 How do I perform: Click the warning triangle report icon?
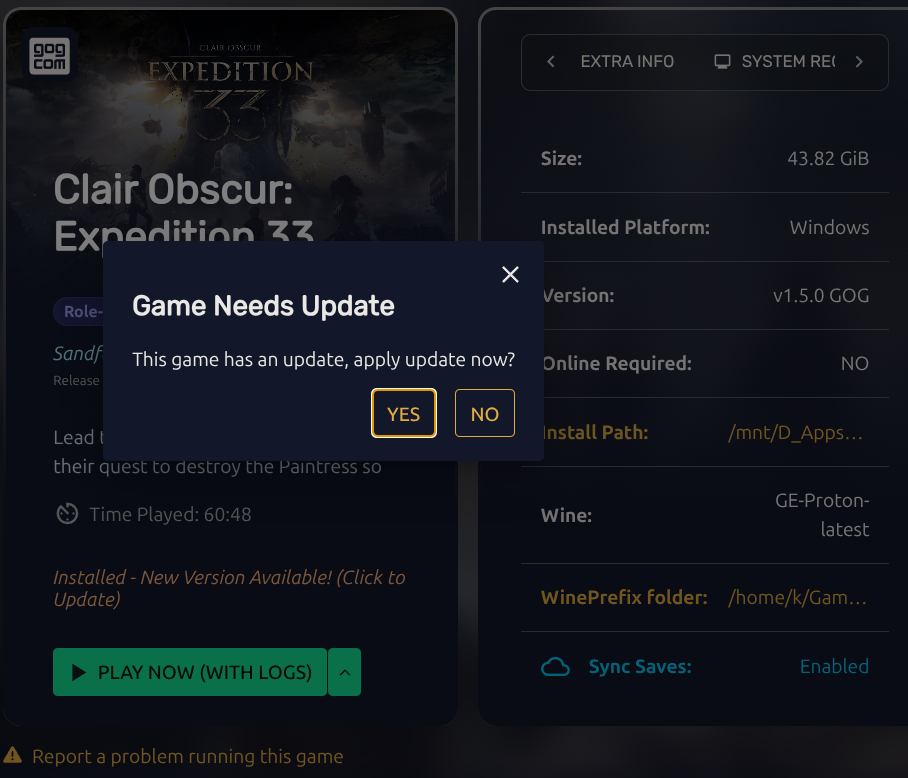[x=12, y=755]
